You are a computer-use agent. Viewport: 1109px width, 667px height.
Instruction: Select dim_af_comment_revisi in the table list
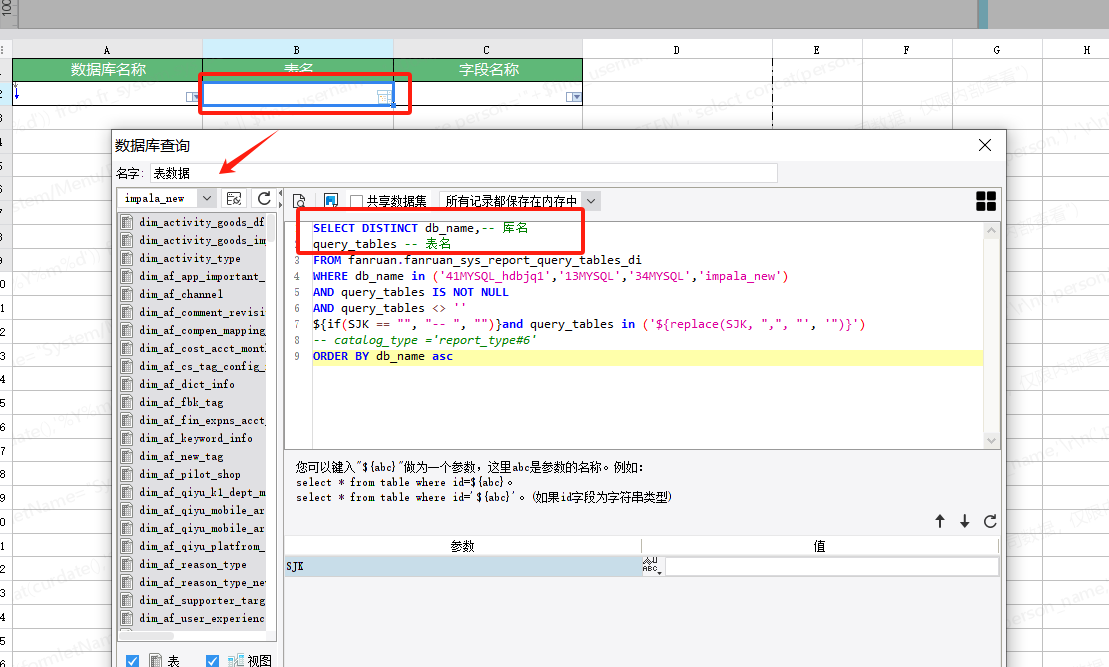point(202,313)
